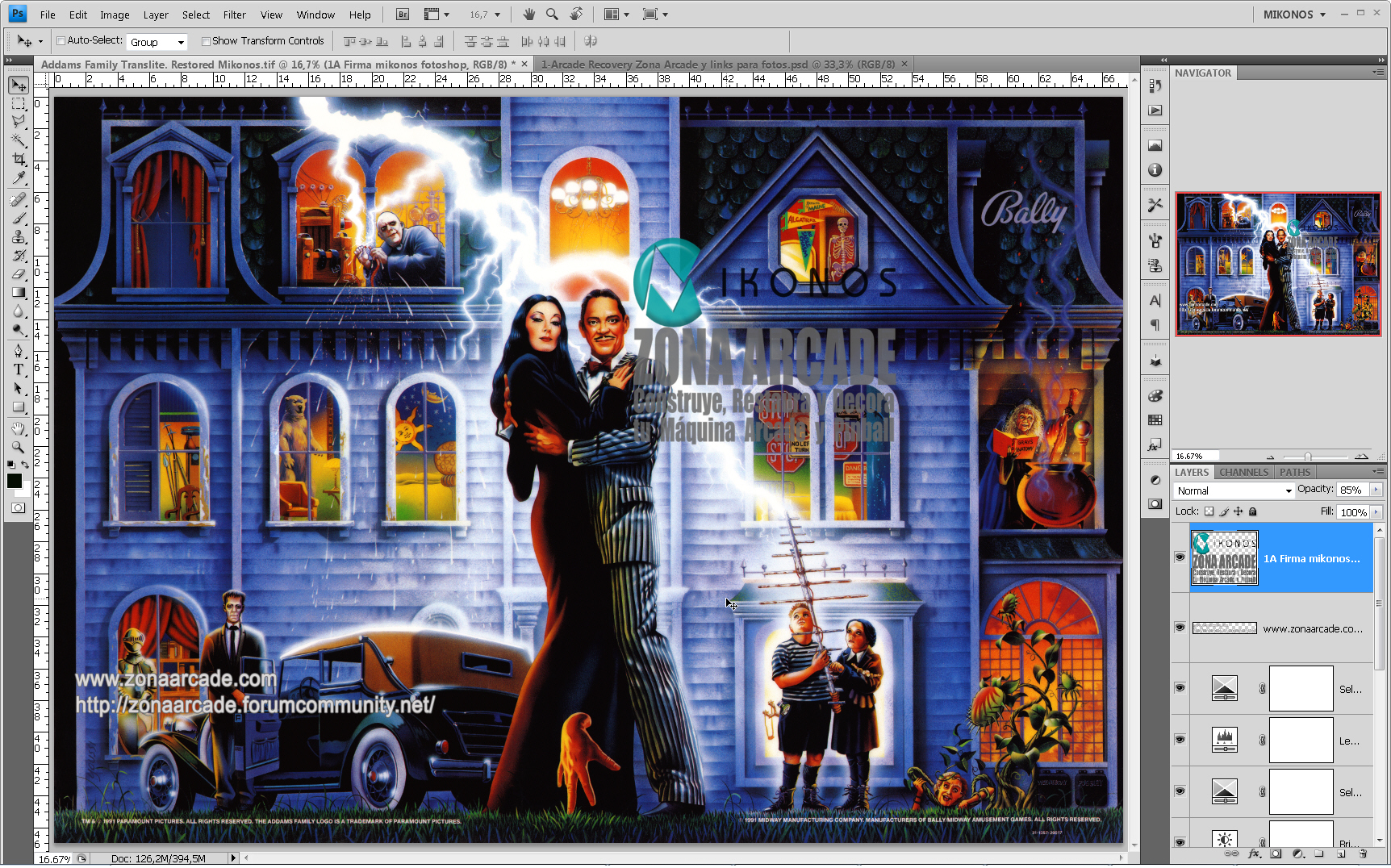The image size is (1391, 868).
Task: Open the MIKONOS workspace dropdown
Action: point(1295,15)
